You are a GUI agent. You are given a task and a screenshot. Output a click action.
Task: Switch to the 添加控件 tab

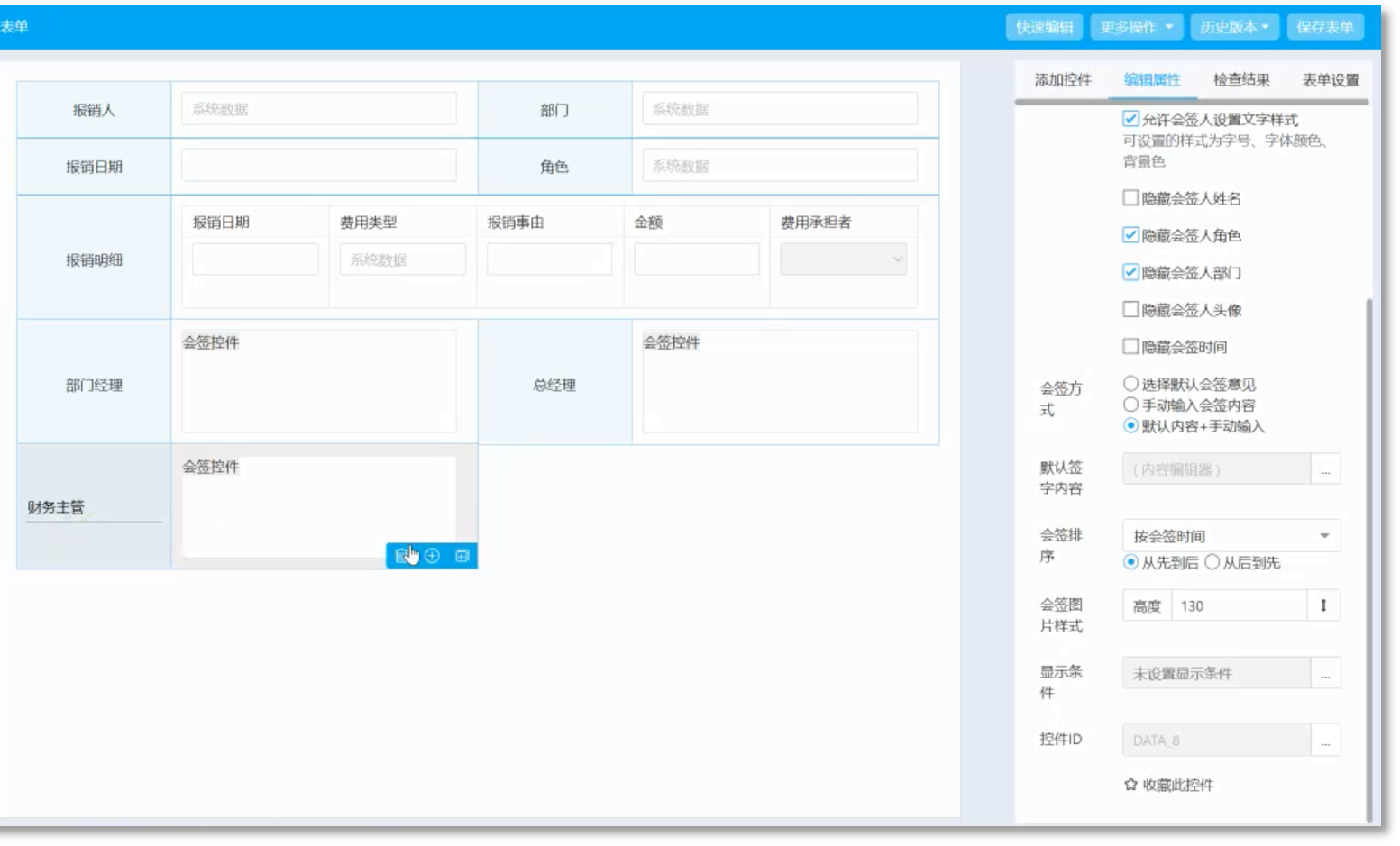1063,80
